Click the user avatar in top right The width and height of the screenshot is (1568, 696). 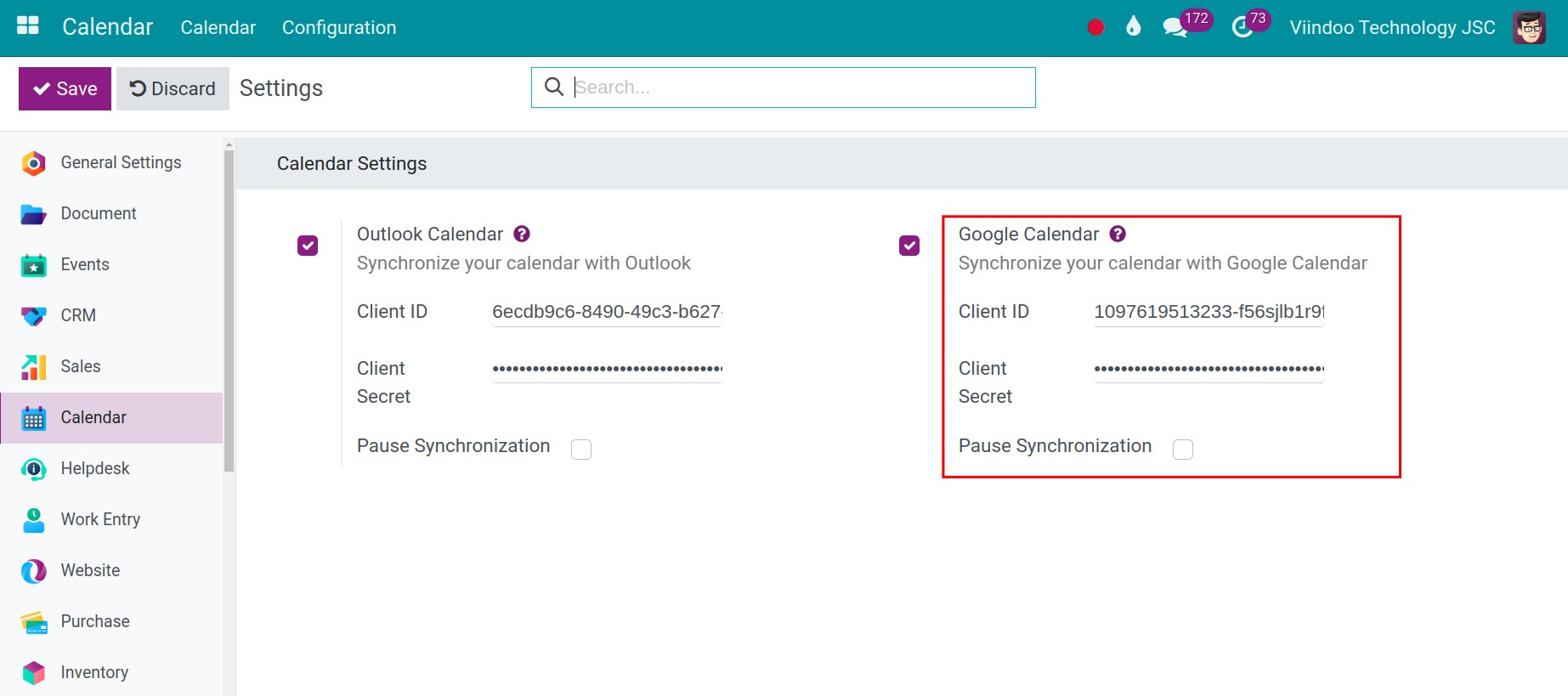(1529, 27)
